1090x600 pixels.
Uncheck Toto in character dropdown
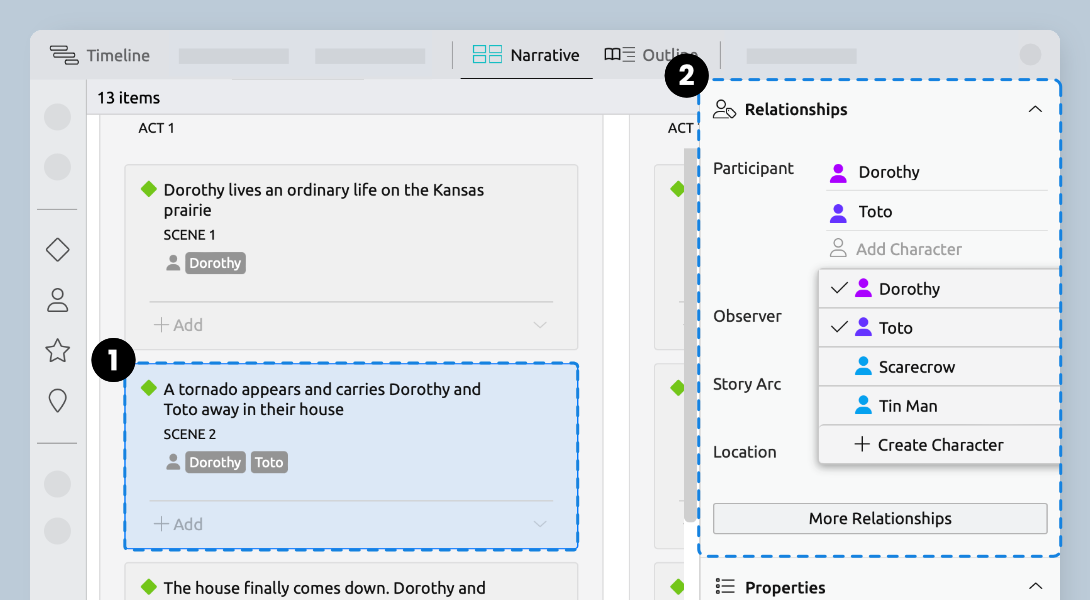click(x=938, y=327)
